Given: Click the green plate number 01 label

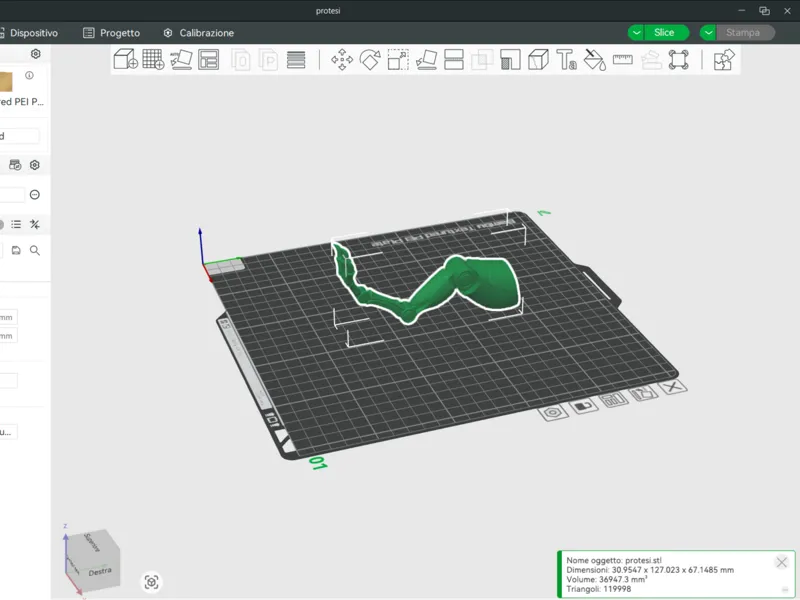Looking at the screenshot, I should click(318, 463).
